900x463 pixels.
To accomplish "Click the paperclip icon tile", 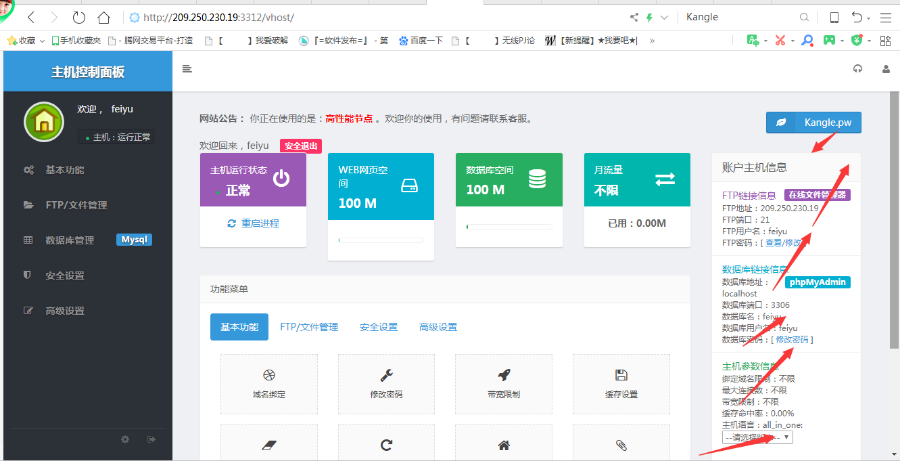I will pos(621,443).
